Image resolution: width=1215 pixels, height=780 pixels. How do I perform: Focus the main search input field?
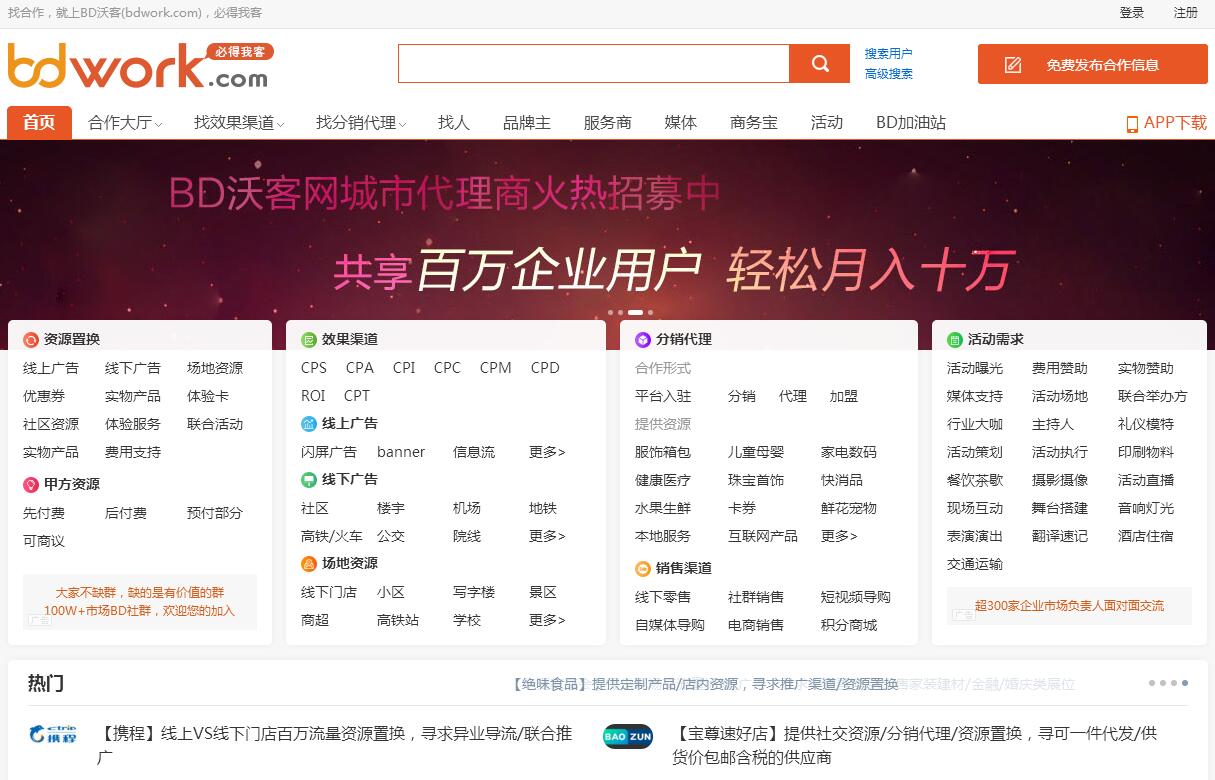[593, 64]
